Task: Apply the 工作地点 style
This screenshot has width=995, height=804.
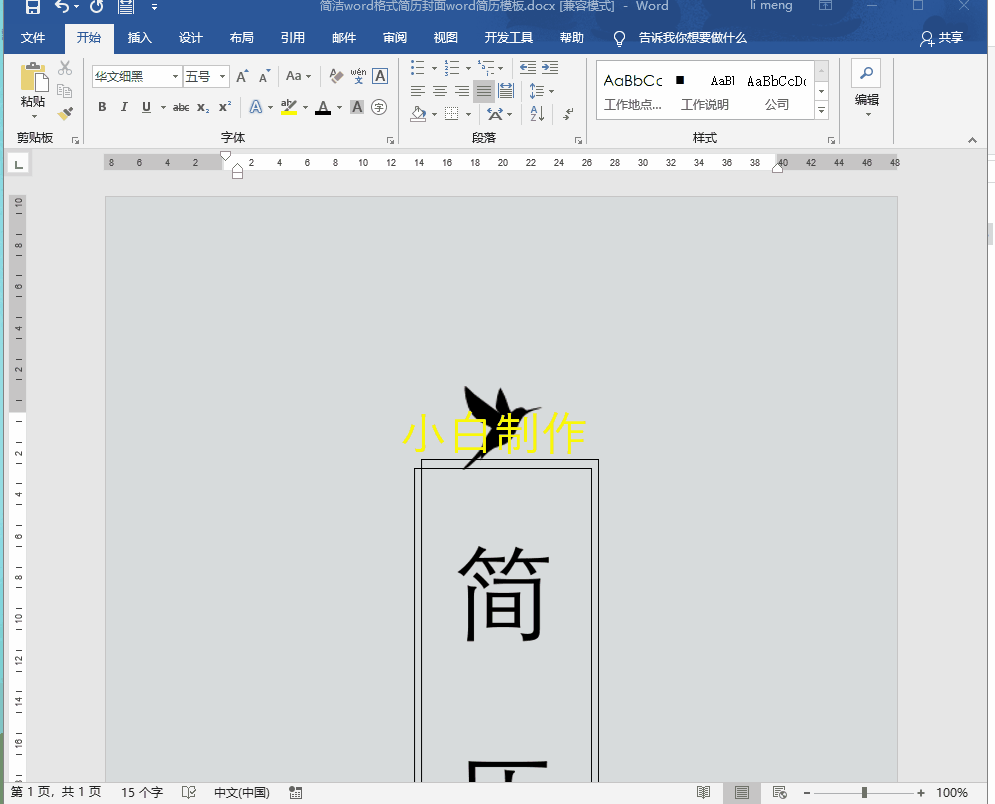Action: click(633, 91)
